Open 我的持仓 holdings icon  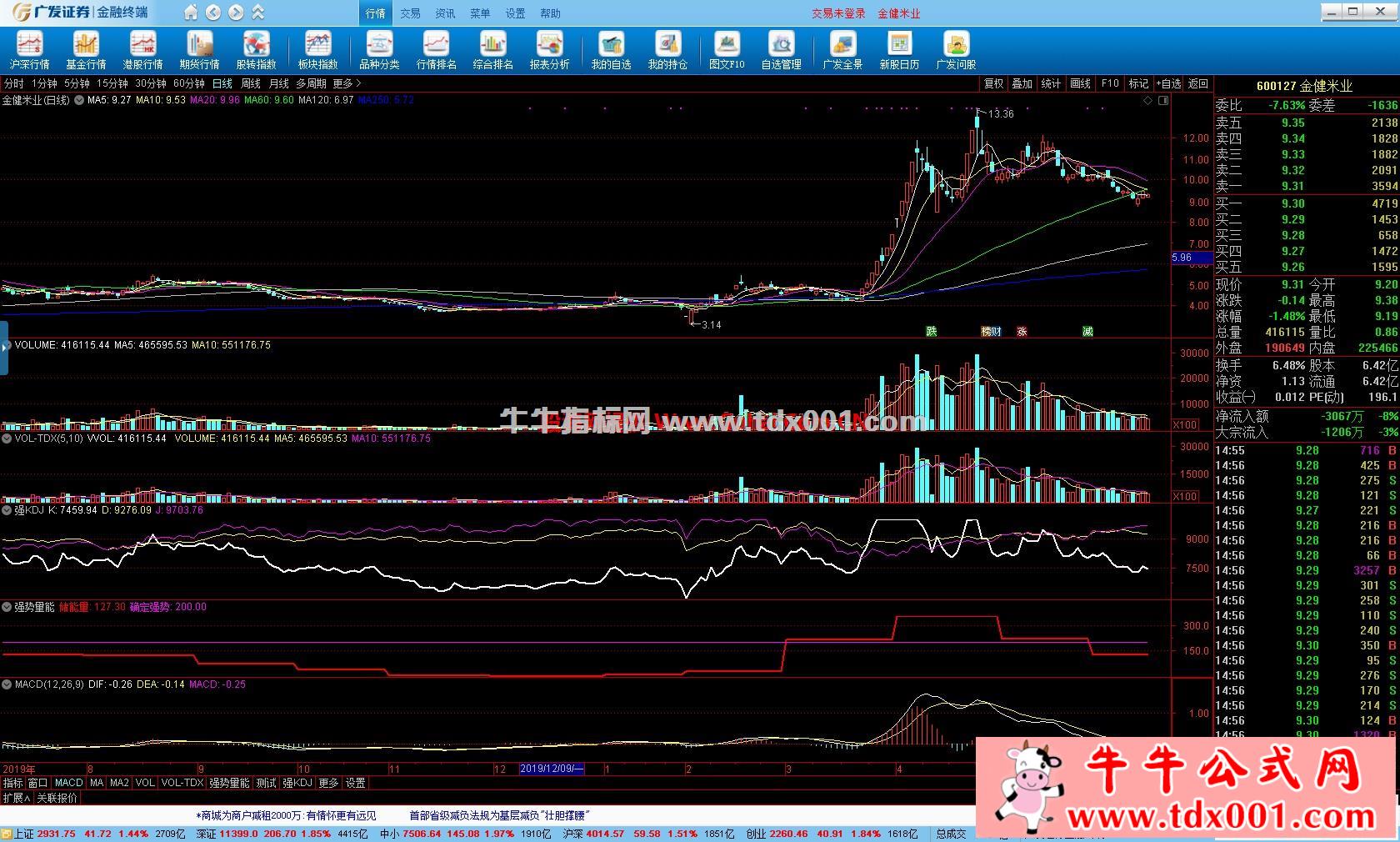(x=667, y=50)
